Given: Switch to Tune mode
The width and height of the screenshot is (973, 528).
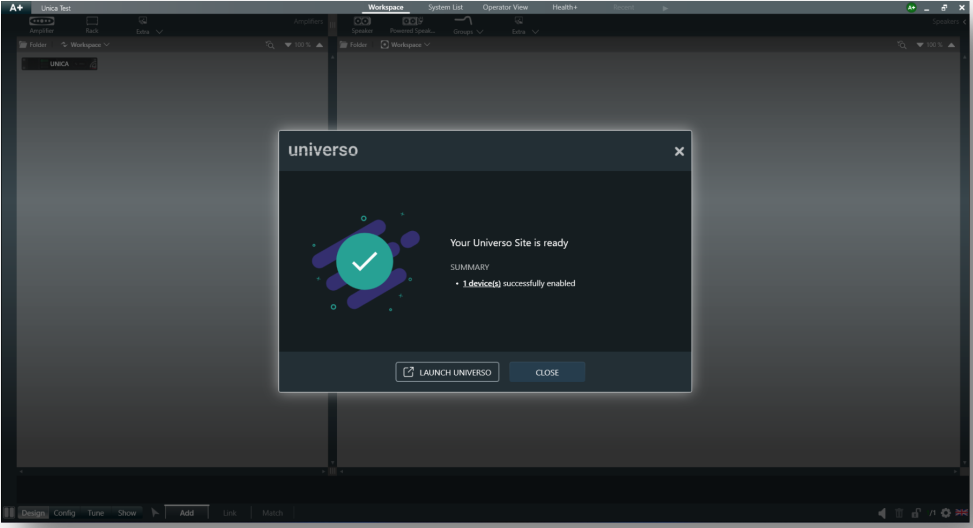Looking at the screenshot, I should (96, 513).
